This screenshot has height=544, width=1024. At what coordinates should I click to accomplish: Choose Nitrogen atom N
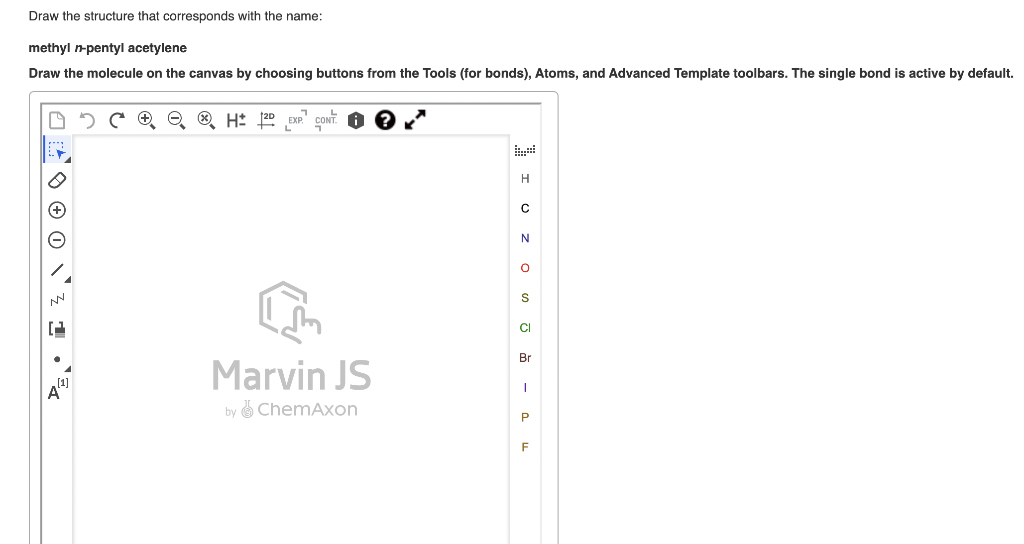pyautogui.click(x=525, y=238)
